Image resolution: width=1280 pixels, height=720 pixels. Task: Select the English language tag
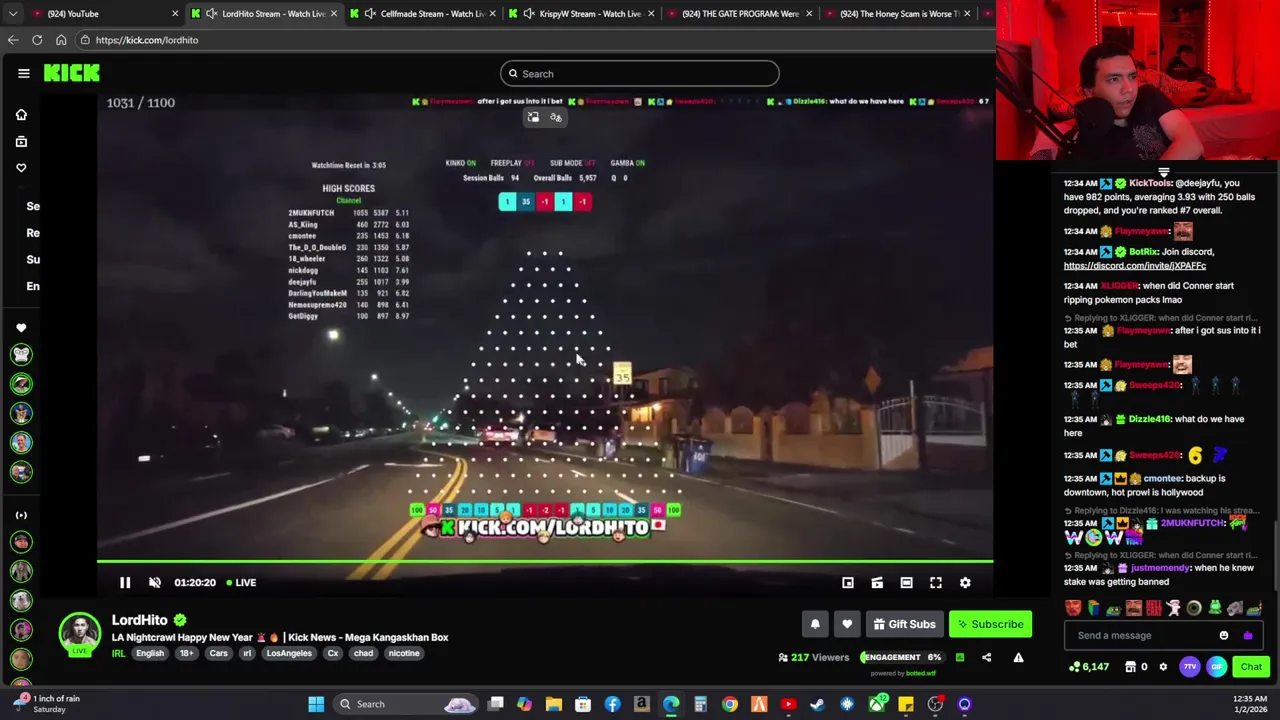tap(150, 653)
